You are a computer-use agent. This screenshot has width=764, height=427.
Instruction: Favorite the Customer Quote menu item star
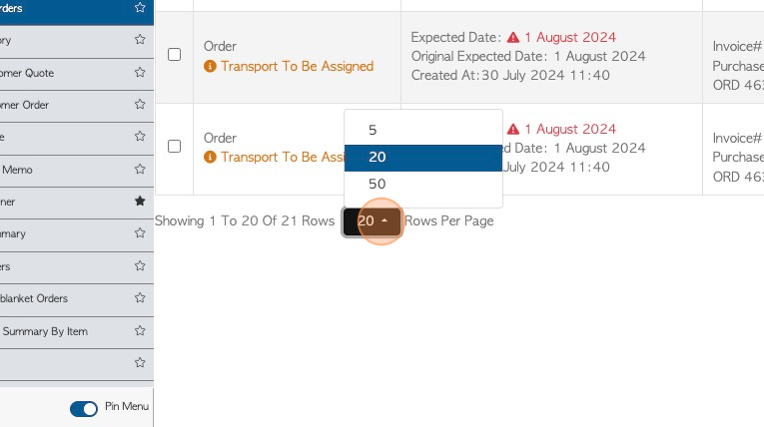click(140, 73)
